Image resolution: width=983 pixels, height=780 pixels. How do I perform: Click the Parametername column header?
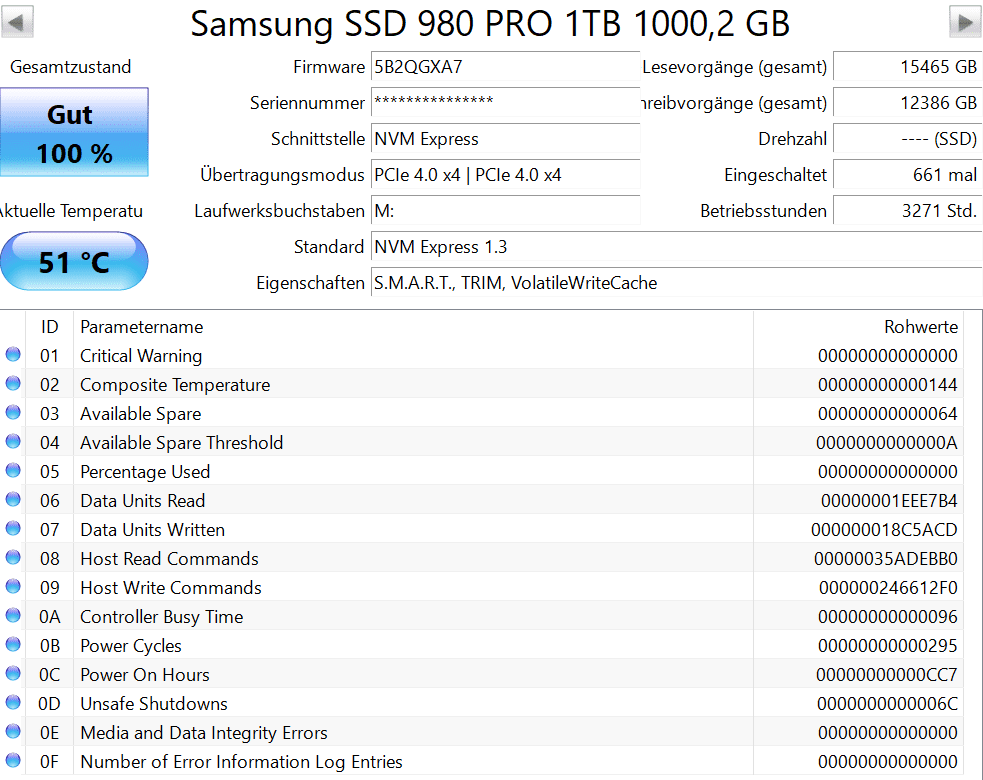tap(413, 327)
